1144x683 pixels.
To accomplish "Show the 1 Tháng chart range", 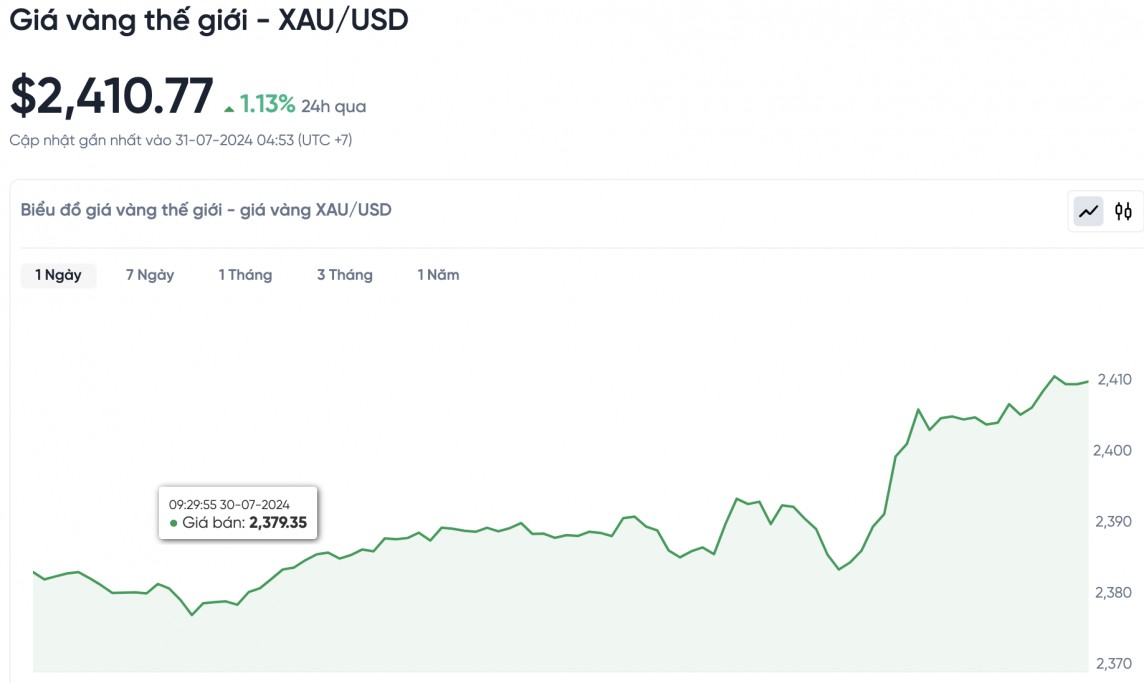I will [245, 275].
